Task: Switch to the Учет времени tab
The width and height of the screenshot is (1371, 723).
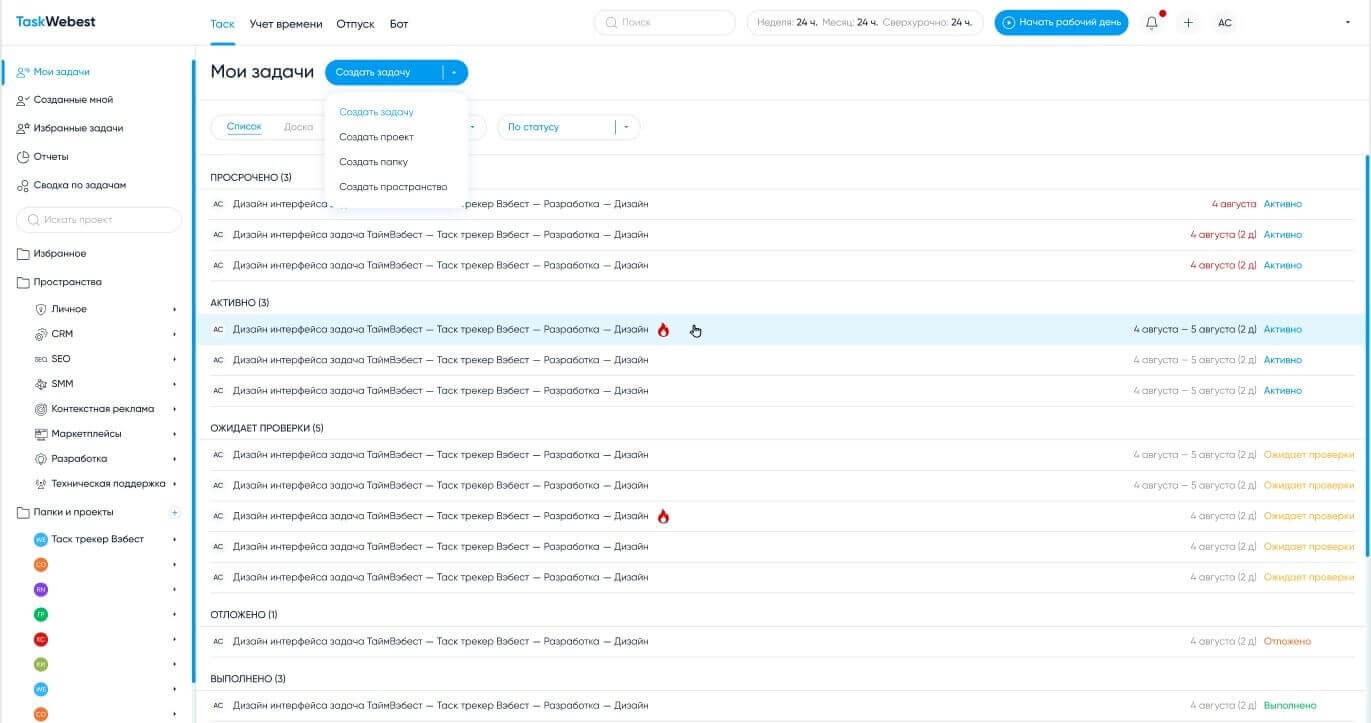Action: (286, 24)
